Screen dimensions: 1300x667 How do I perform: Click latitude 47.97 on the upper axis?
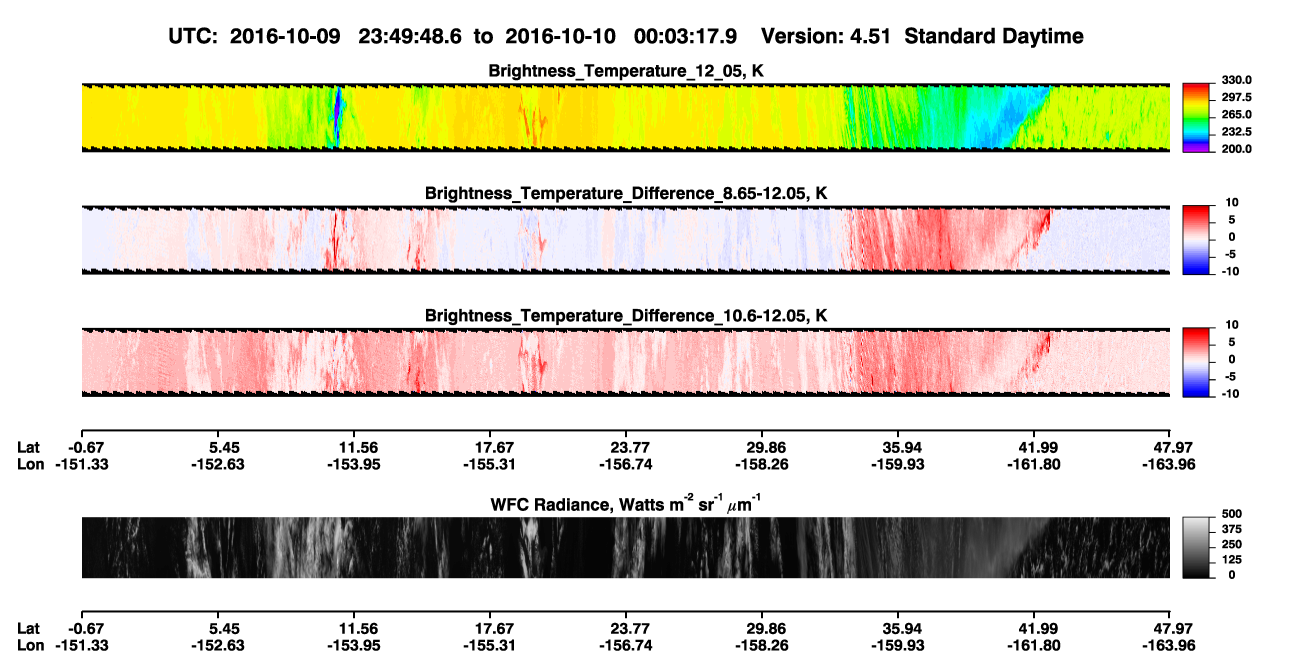pos(1170,448)
